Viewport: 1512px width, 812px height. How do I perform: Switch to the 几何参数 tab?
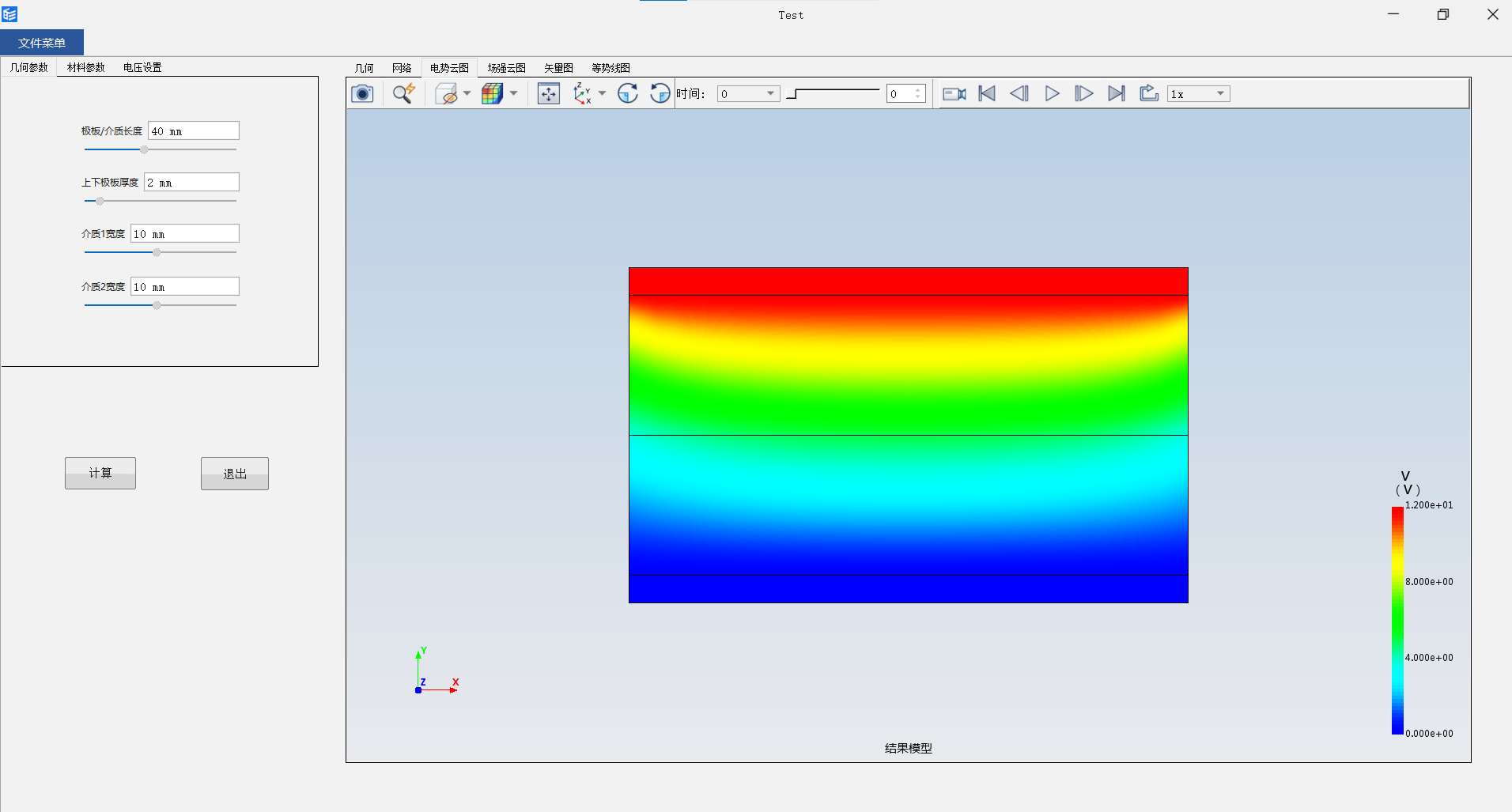click(x=29, y=67)
